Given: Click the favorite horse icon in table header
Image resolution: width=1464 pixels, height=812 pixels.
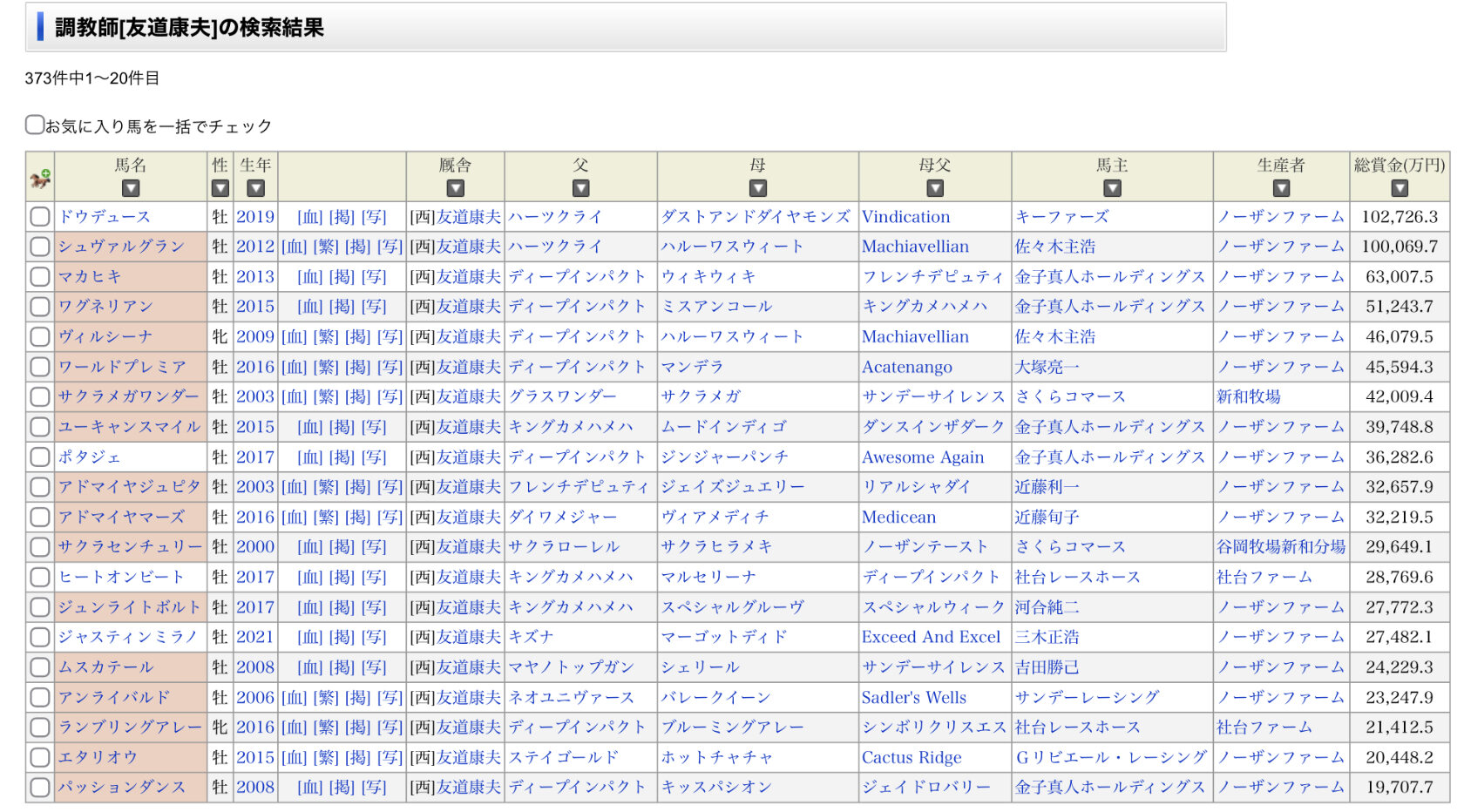Looking at the screenshot, I should [x=40, y=179].
